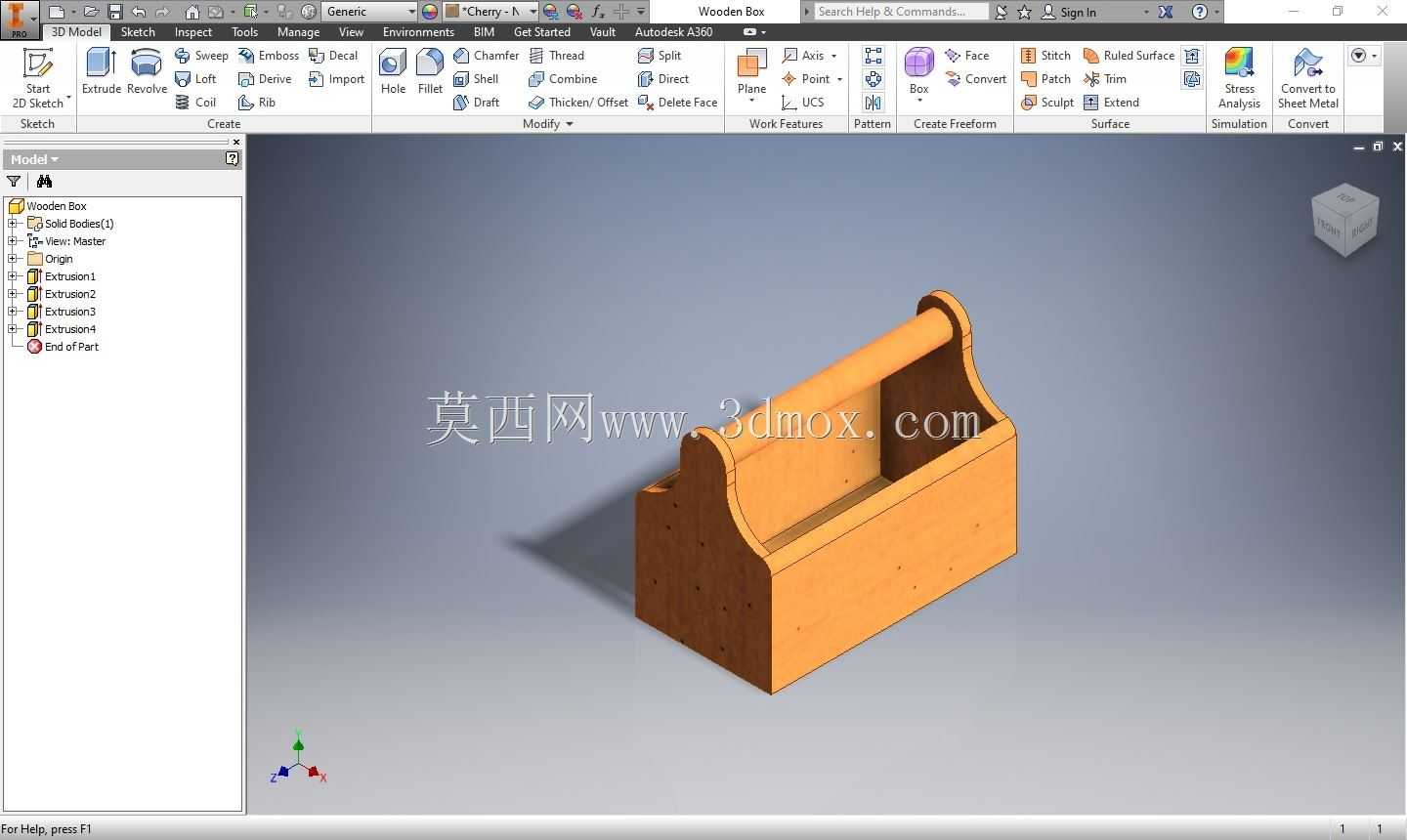Screen dimensions: 1407x840
Task: Choose the Draft tool
Action: (477, 103)
